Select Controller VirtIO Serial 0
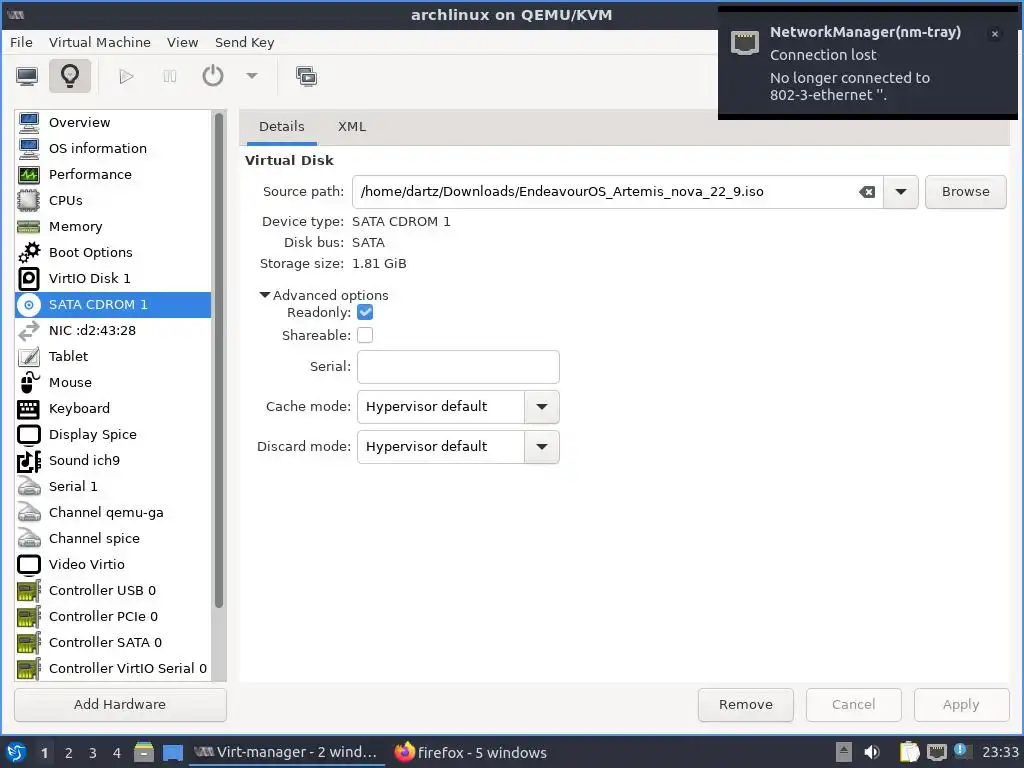Screen dimensions: 1024x768 pos(113,669)
